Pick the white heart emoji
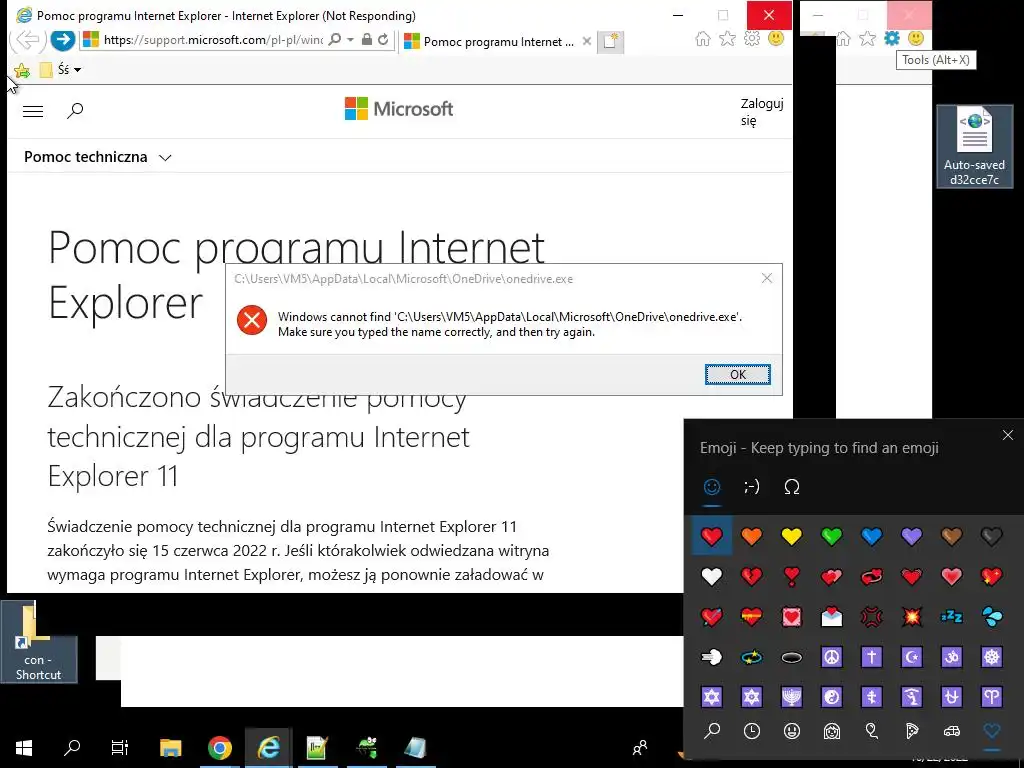This screenshot has height=768, width=1024. (712, 577)
